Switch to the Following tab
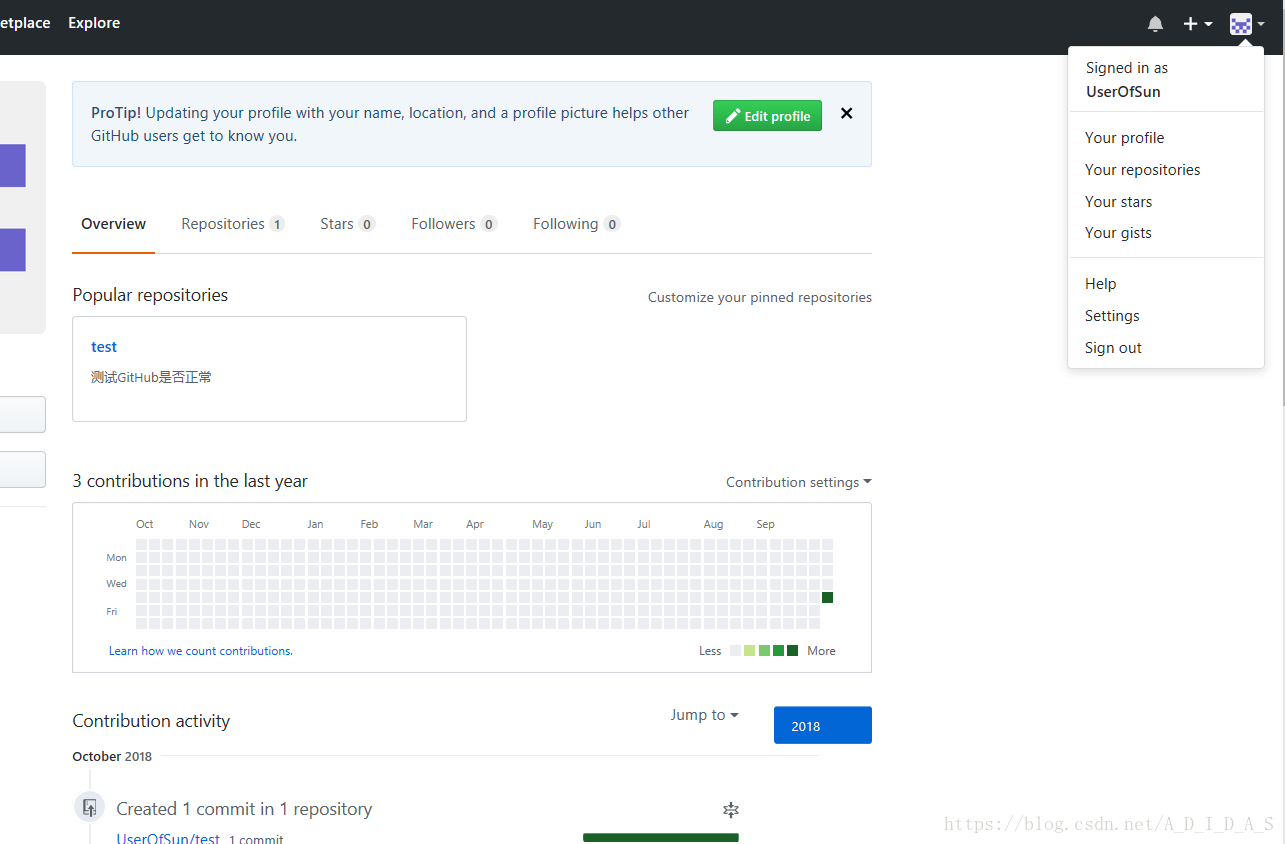Image resolution: width=1285 pixels, height=844 pixels. (x=576, y=224)
